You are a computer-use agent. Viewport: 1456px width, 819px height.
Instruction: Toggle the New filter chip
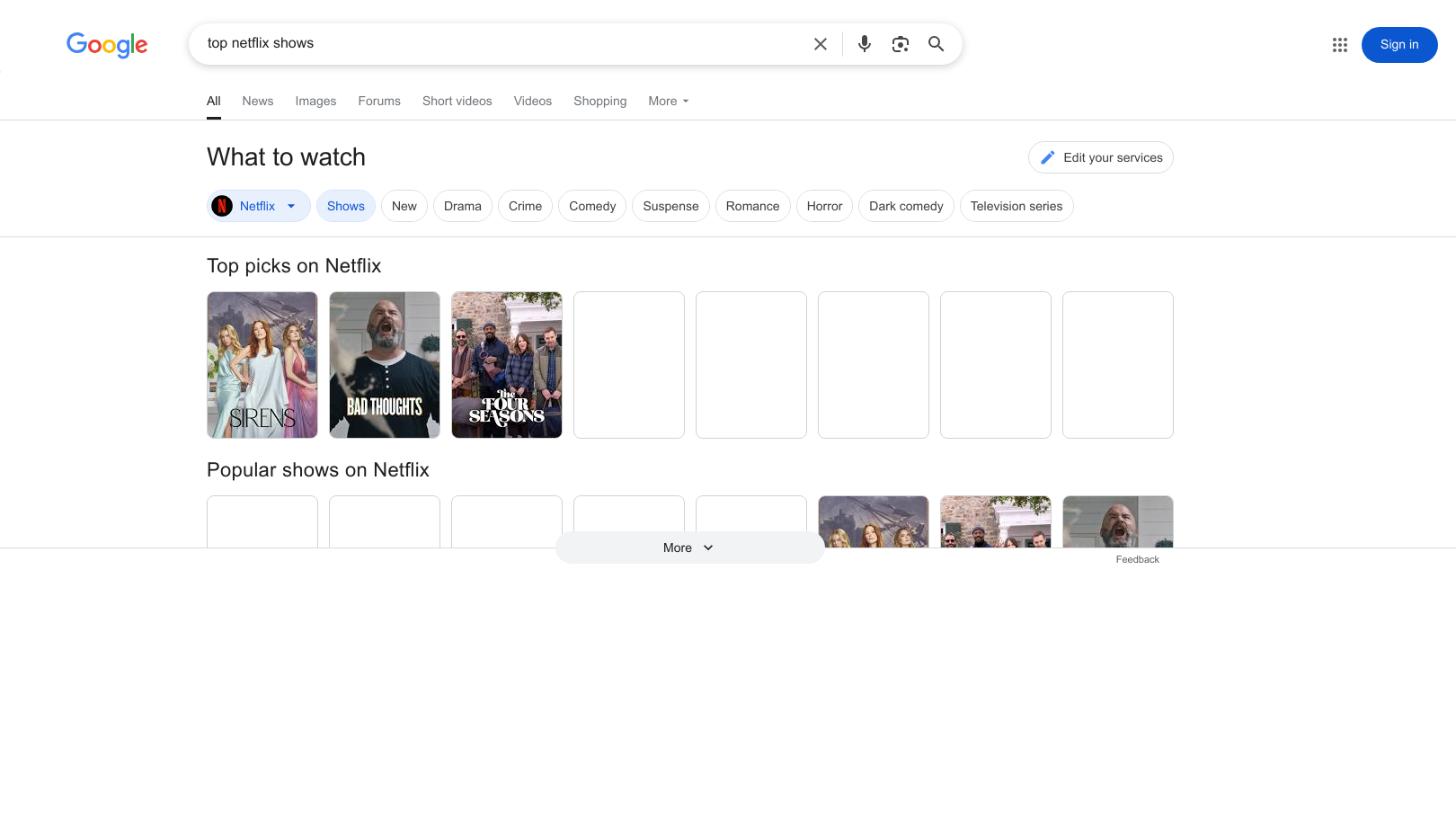(404, 206)
